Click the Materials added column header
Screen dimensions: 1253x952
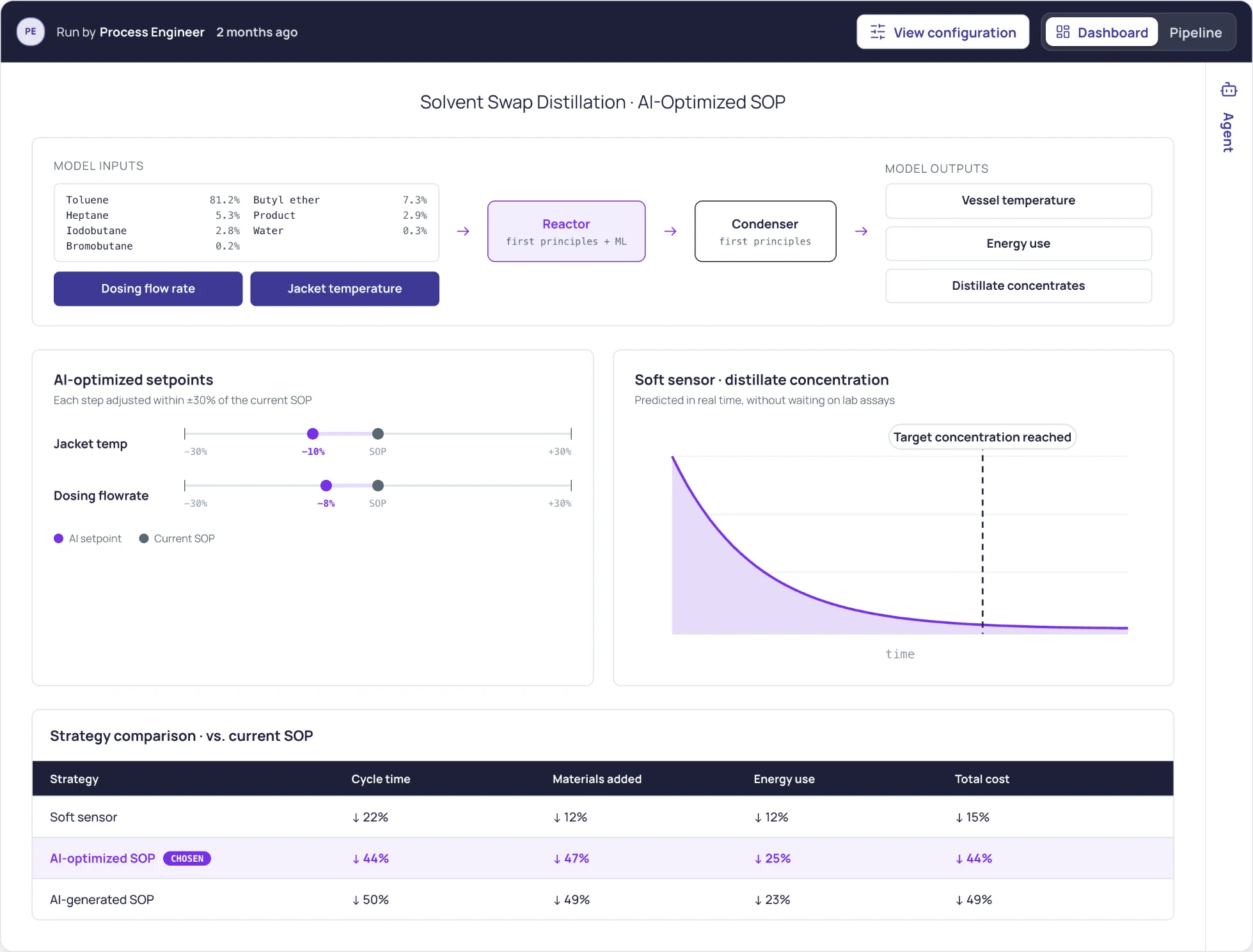[597, 779]
